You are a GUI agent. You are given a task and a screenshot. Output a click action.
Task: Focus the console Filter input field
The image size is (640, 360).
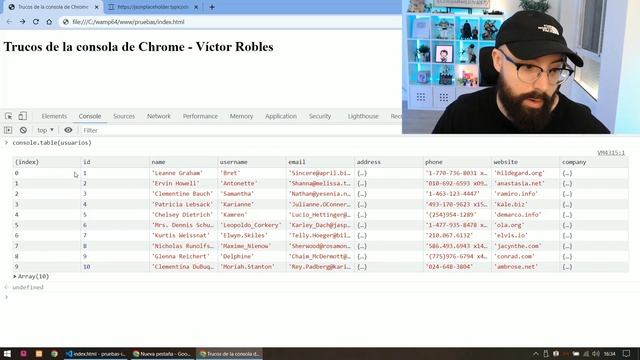coord(241,130)
